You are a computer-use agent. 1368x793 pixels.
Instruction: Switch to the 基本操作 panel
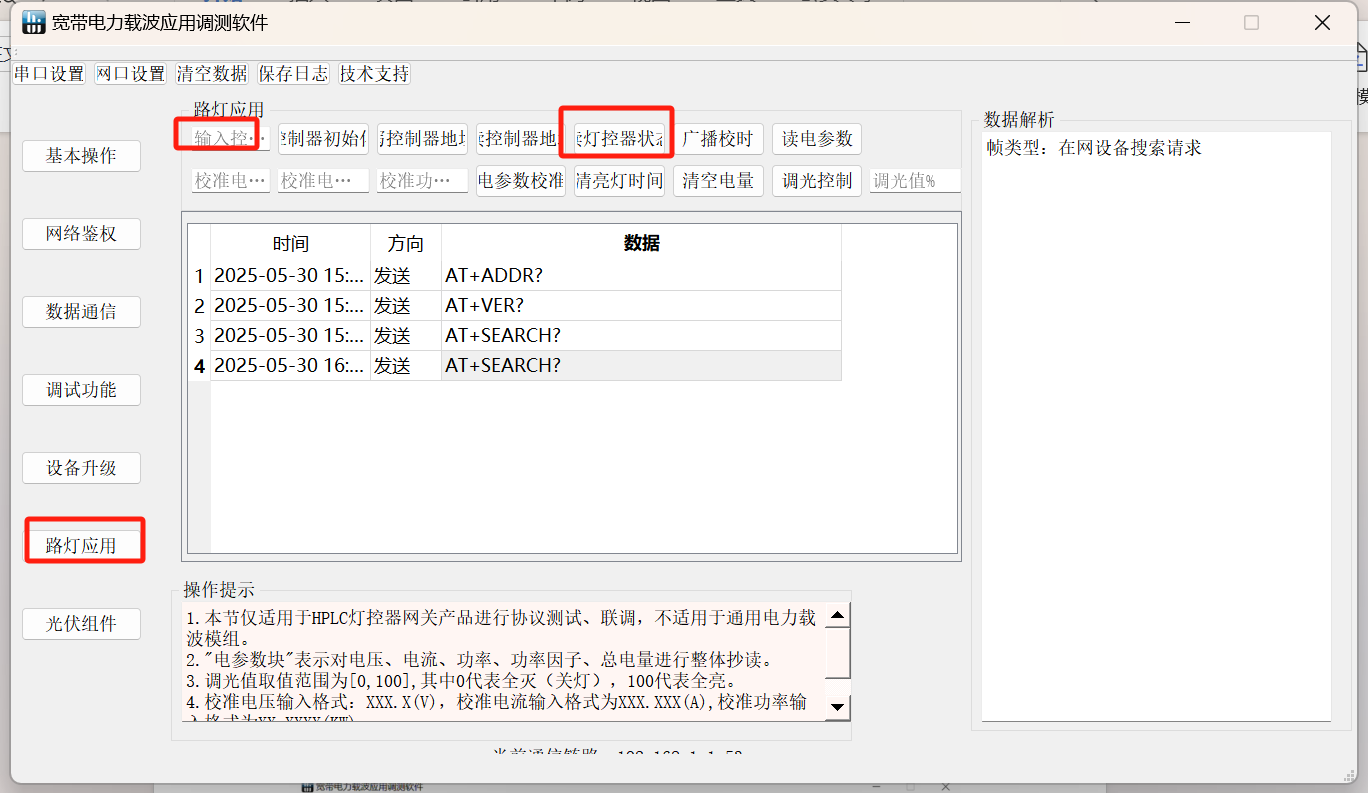click(x=81, y=155)
